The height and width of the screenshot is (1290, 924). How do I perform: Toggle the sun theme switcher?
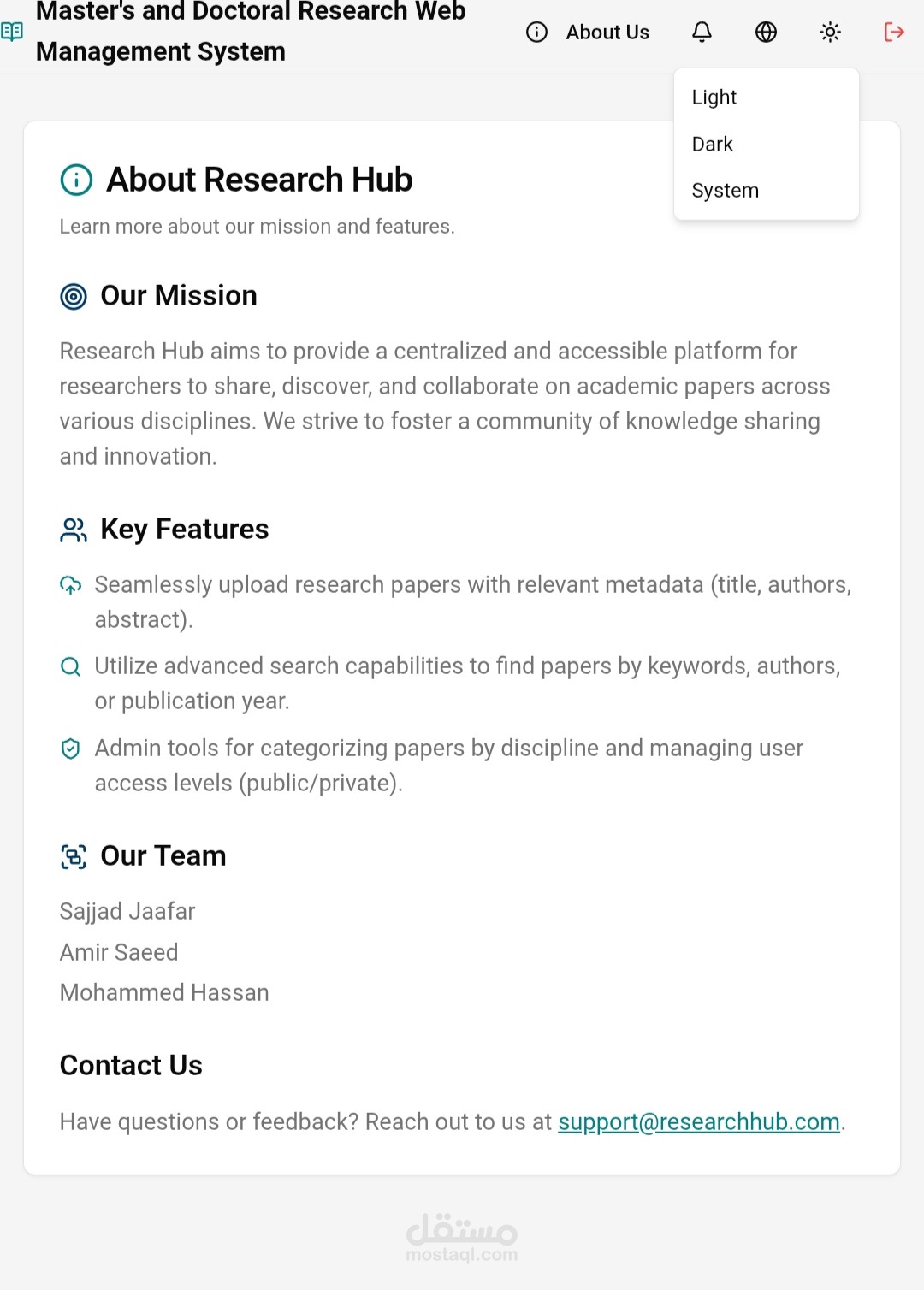[x=830, y=33]
